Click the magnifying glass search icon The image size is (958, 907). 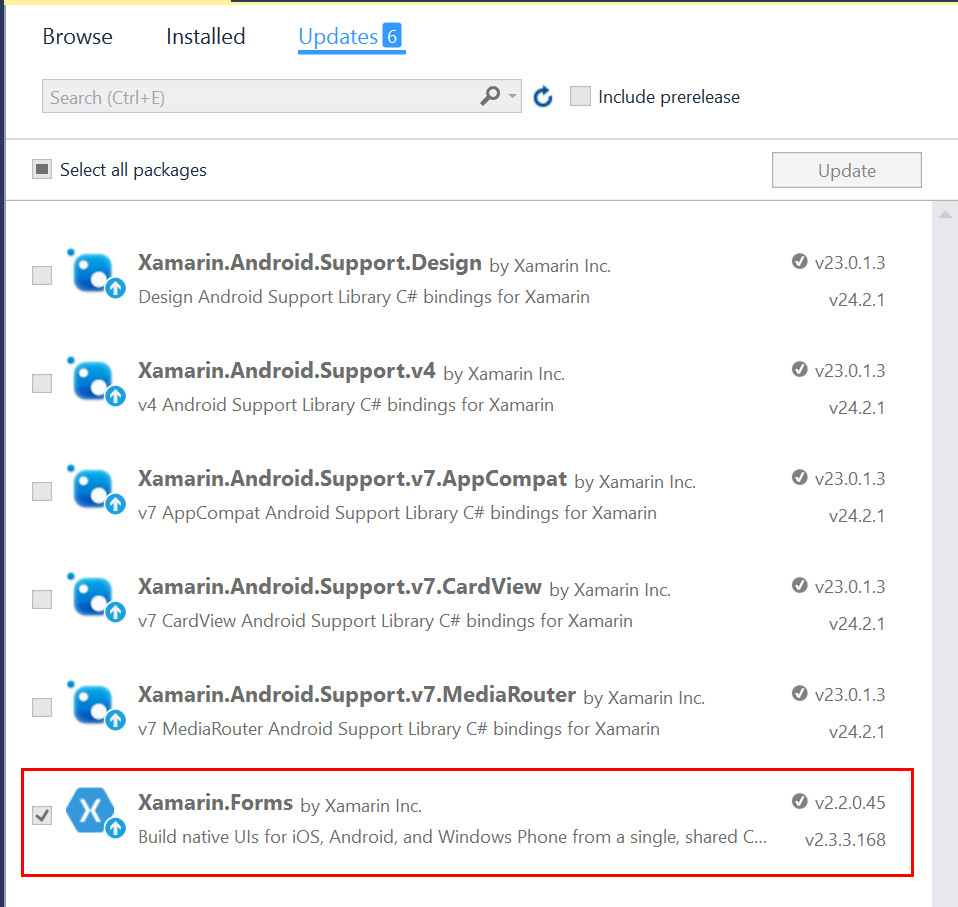point(490,96)
